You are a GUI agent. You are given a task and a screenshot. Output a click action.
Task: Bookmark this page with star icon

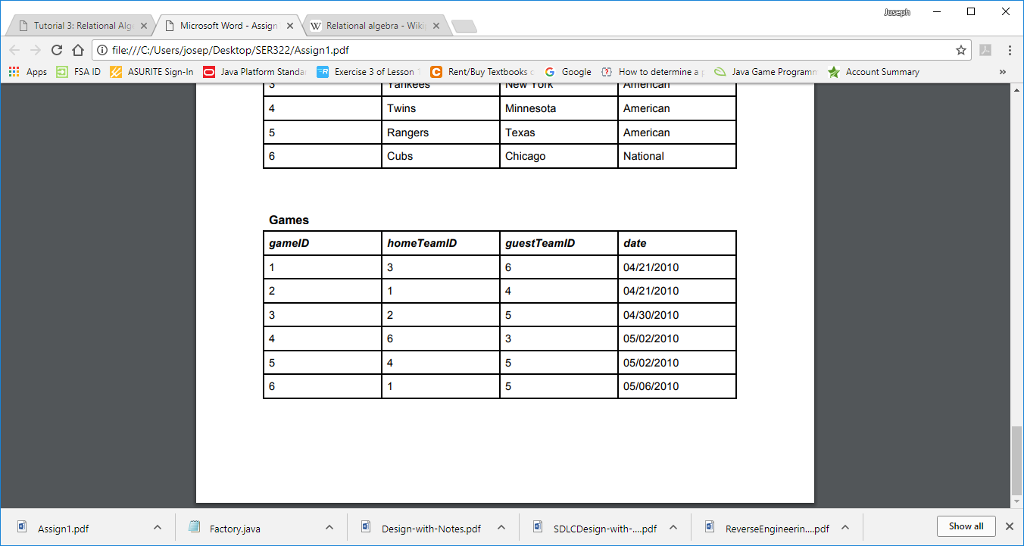961,50
